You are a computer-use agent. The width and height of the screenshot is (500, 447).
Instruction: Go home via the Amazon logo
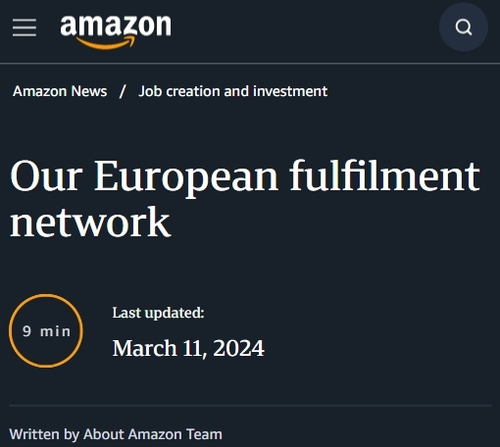tap(116, 32)
